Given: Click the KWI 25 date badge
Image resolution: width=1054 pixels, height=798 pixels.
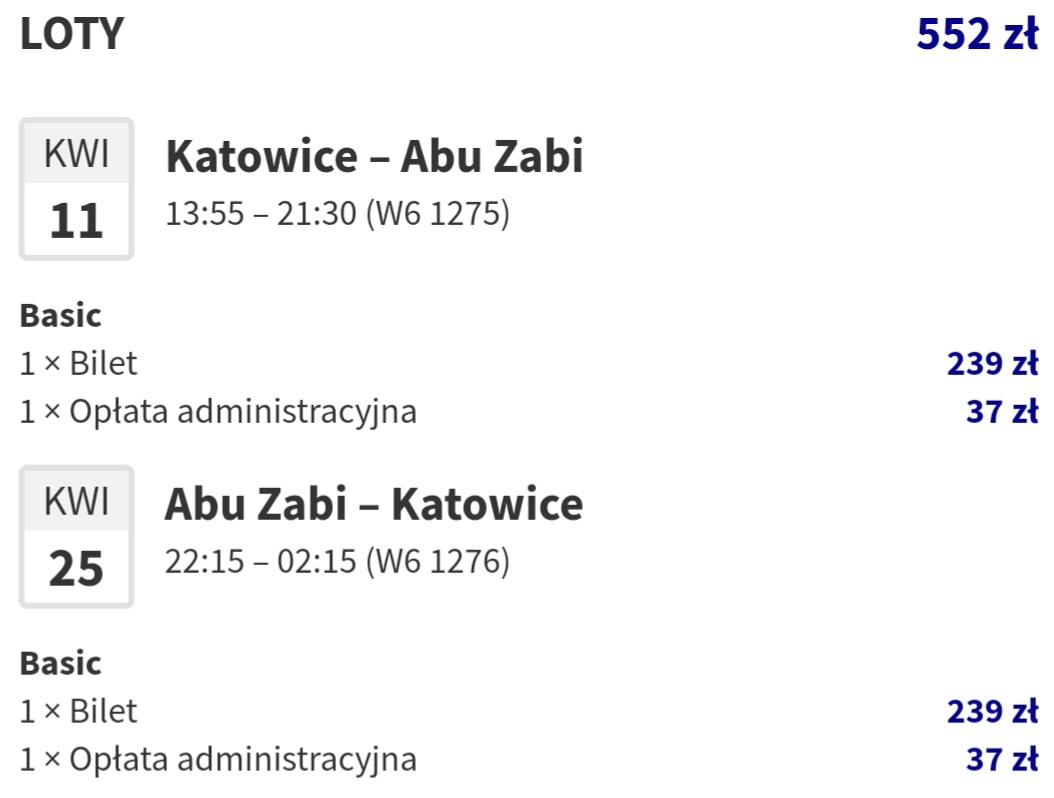Looking at the screenshot, I should (x=77, y=536).
